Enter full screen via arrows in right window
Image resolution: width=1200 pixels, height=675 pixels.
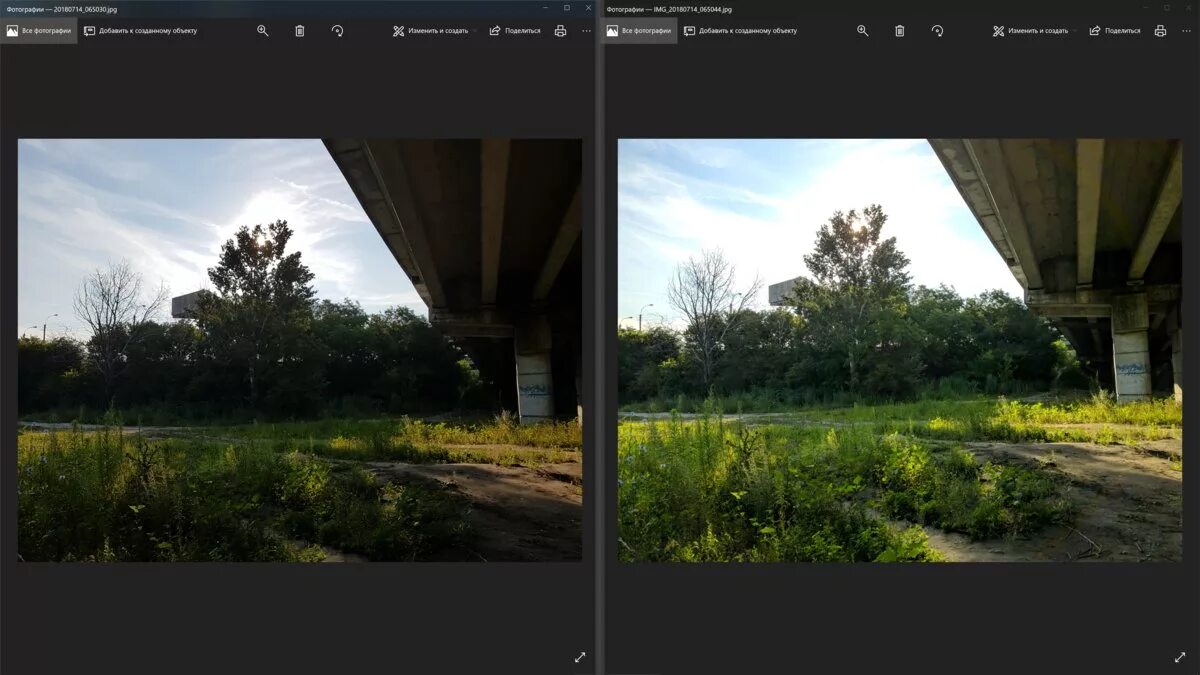(x=1180, y=657)
